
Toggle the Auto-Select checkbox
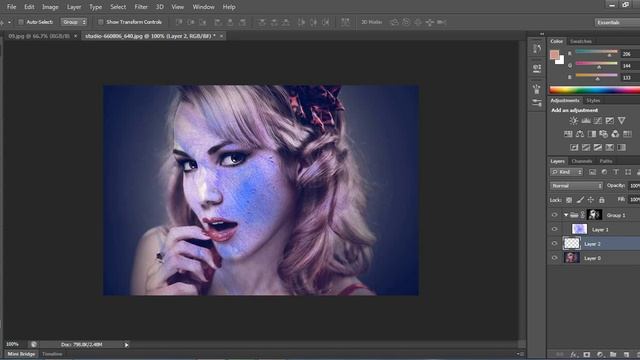21,22
